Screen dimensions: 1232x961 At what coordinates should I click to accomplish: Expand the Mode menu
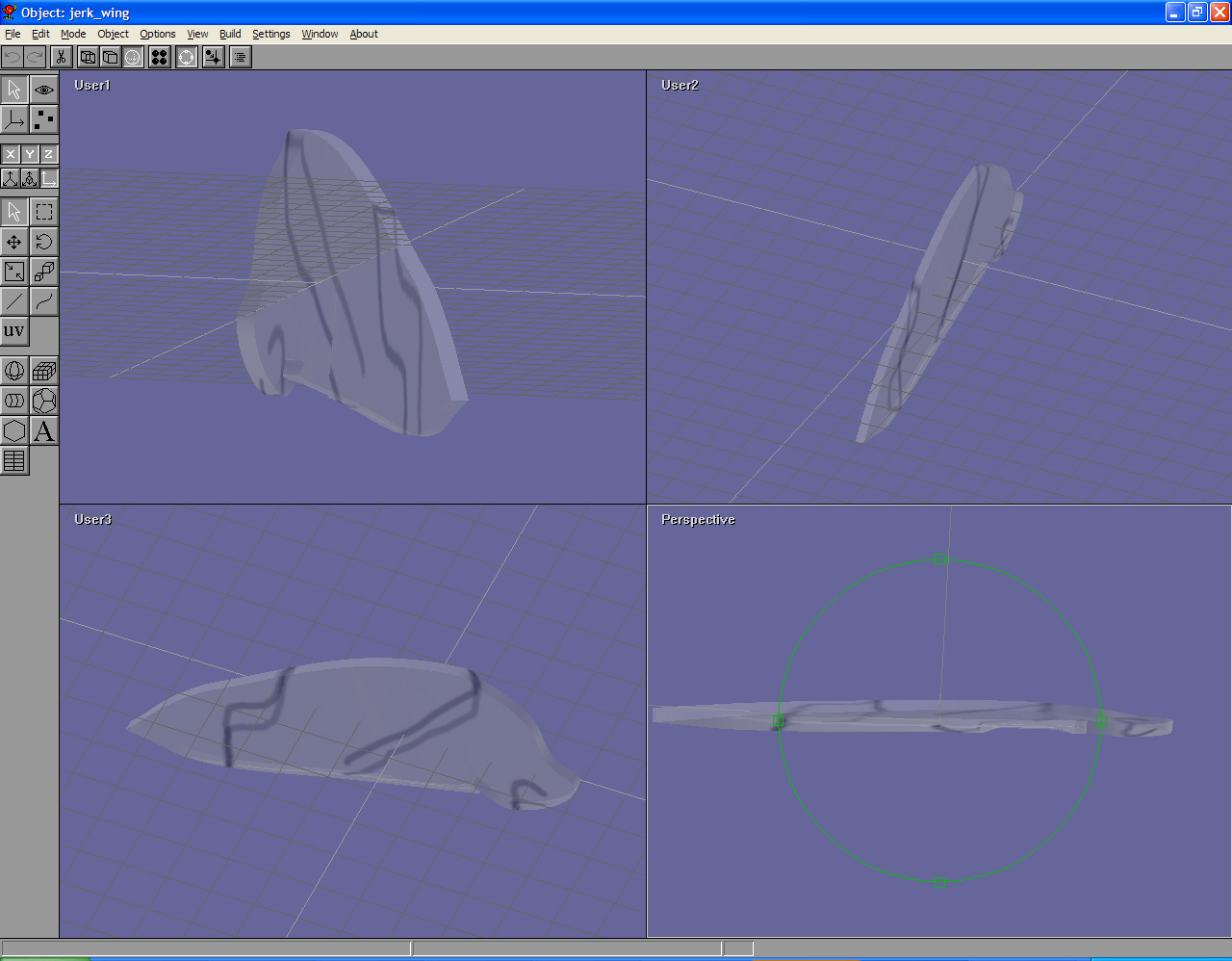pyautogui.click(x=73, y=34)
